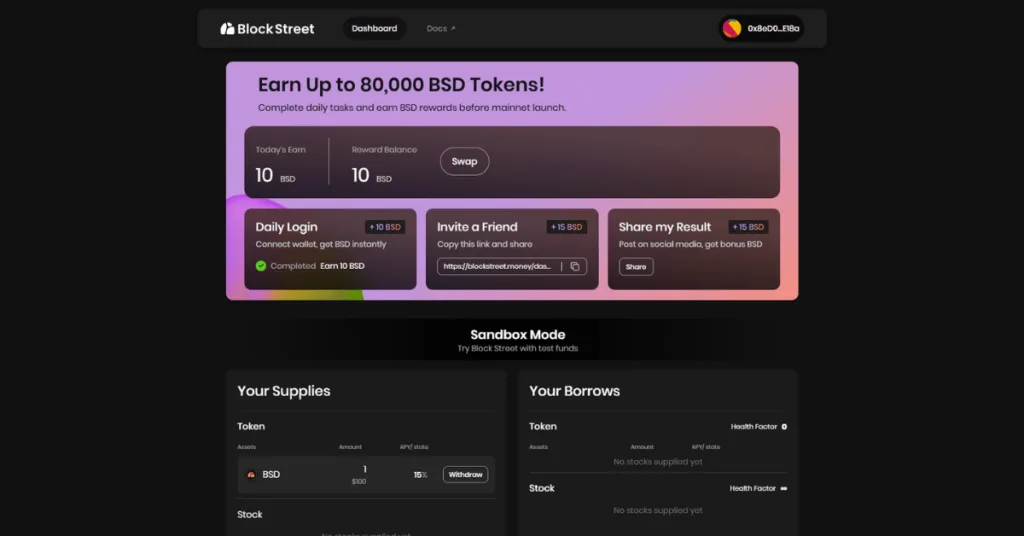Withdraw the BSD supply
This screenshot has height=536, width=1024.
pyautogui.click(x=466, y=475)
